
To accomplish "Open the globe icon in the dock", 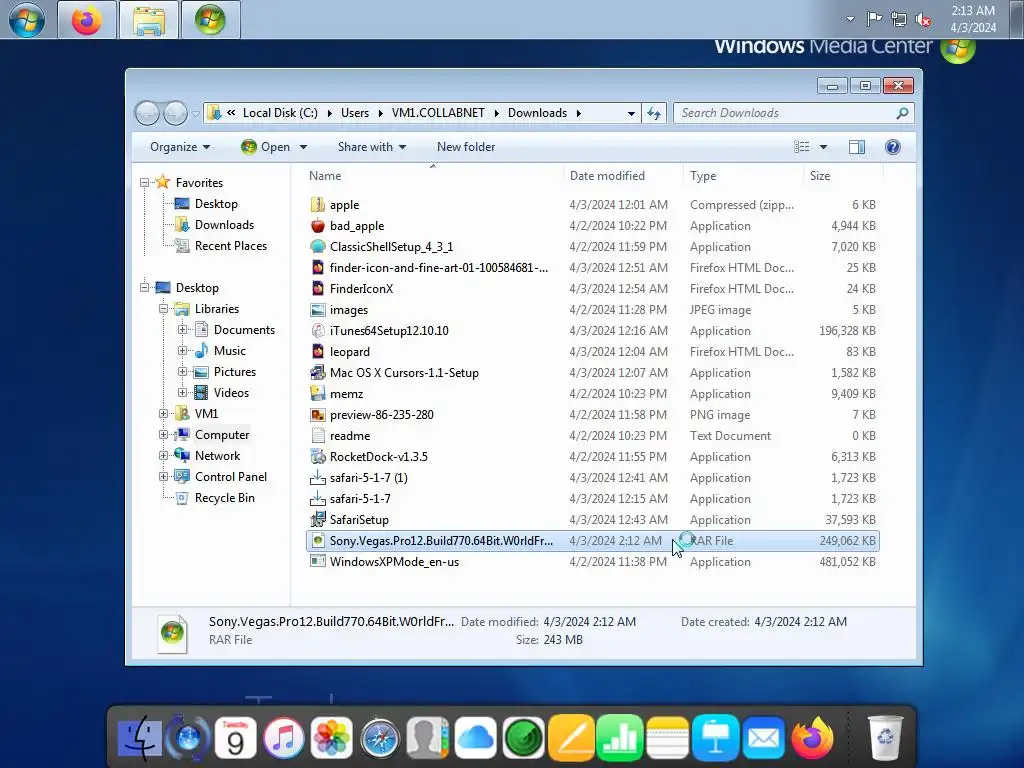I will [188, 738].
